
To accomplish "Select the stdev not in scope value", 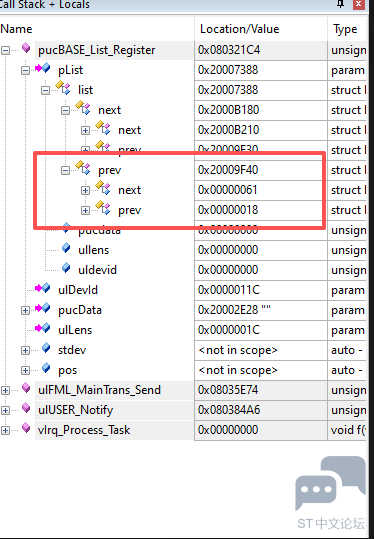I will pyautogui.click(x=238, y=350).
